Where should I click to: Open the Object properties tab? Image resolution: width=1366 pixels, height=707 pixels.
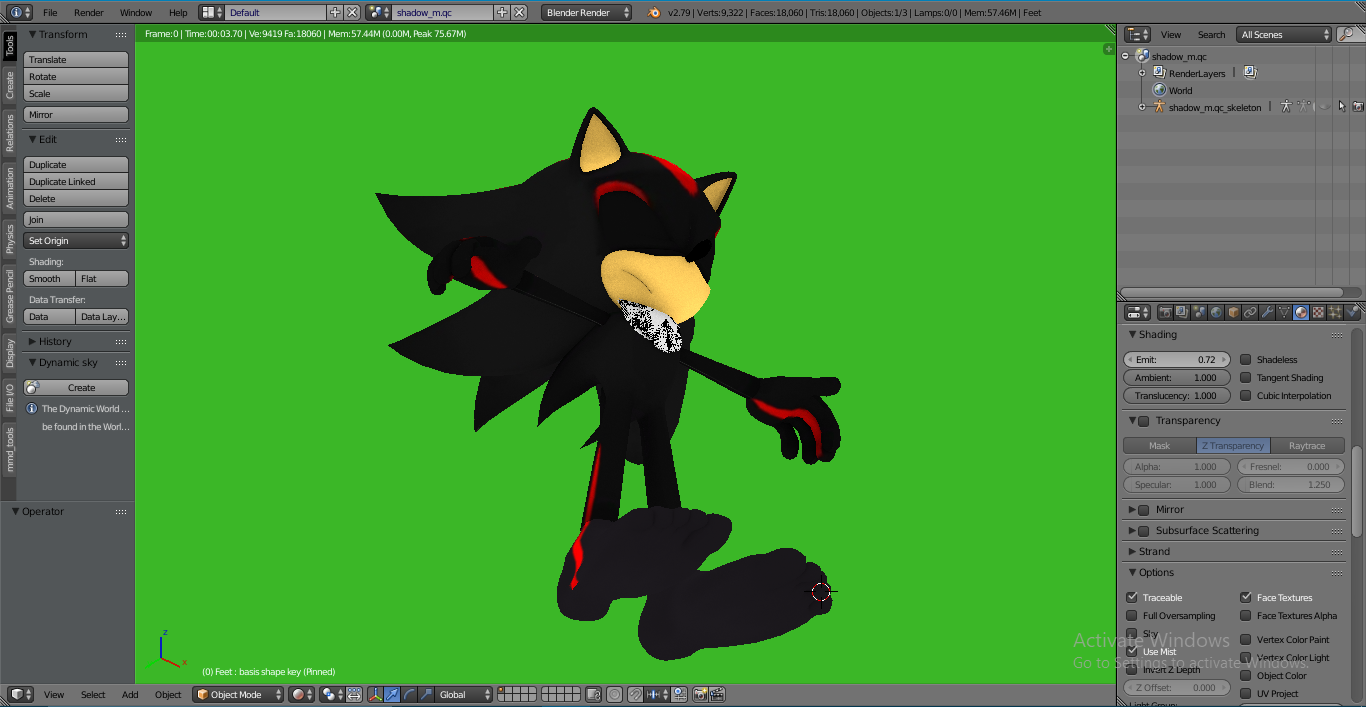[x=1233, y=313]
